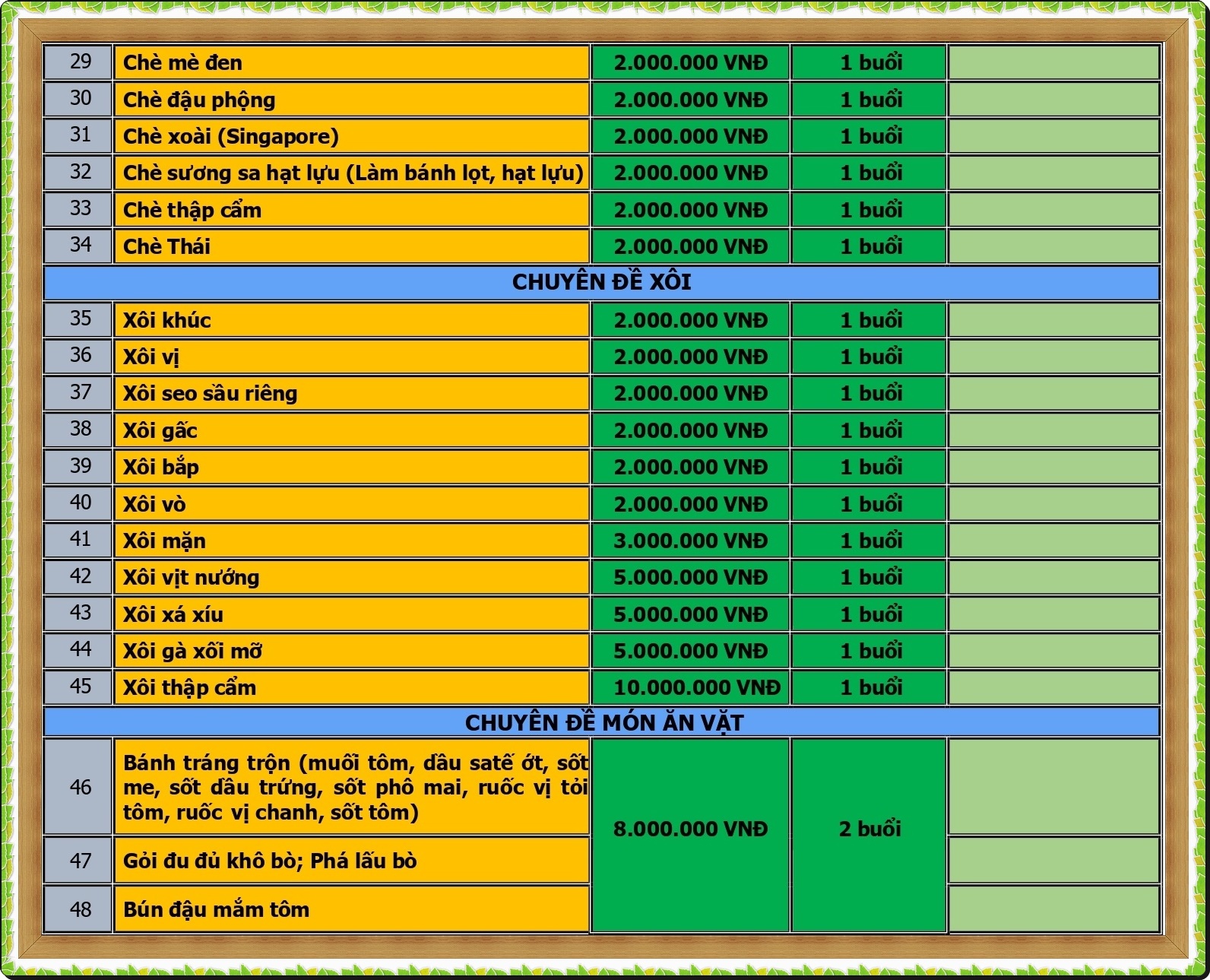Click the 'Xôi seo sầu riêng' cell

pos(350,393)
